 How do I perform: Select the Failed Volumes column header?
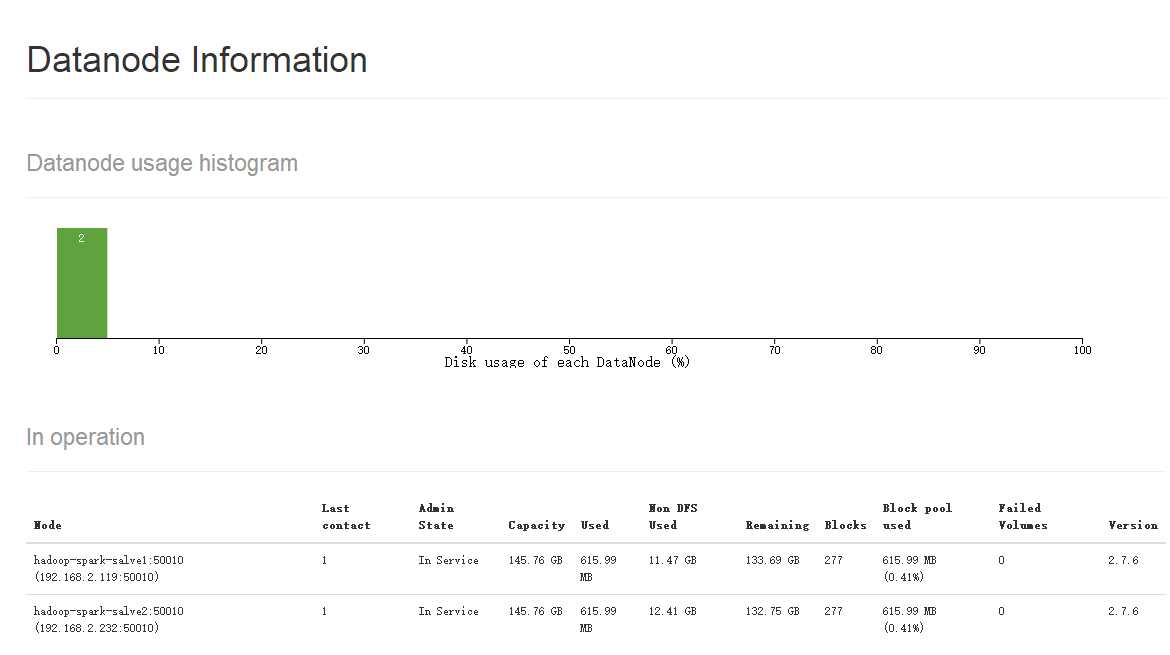(x=1023, y=516)
